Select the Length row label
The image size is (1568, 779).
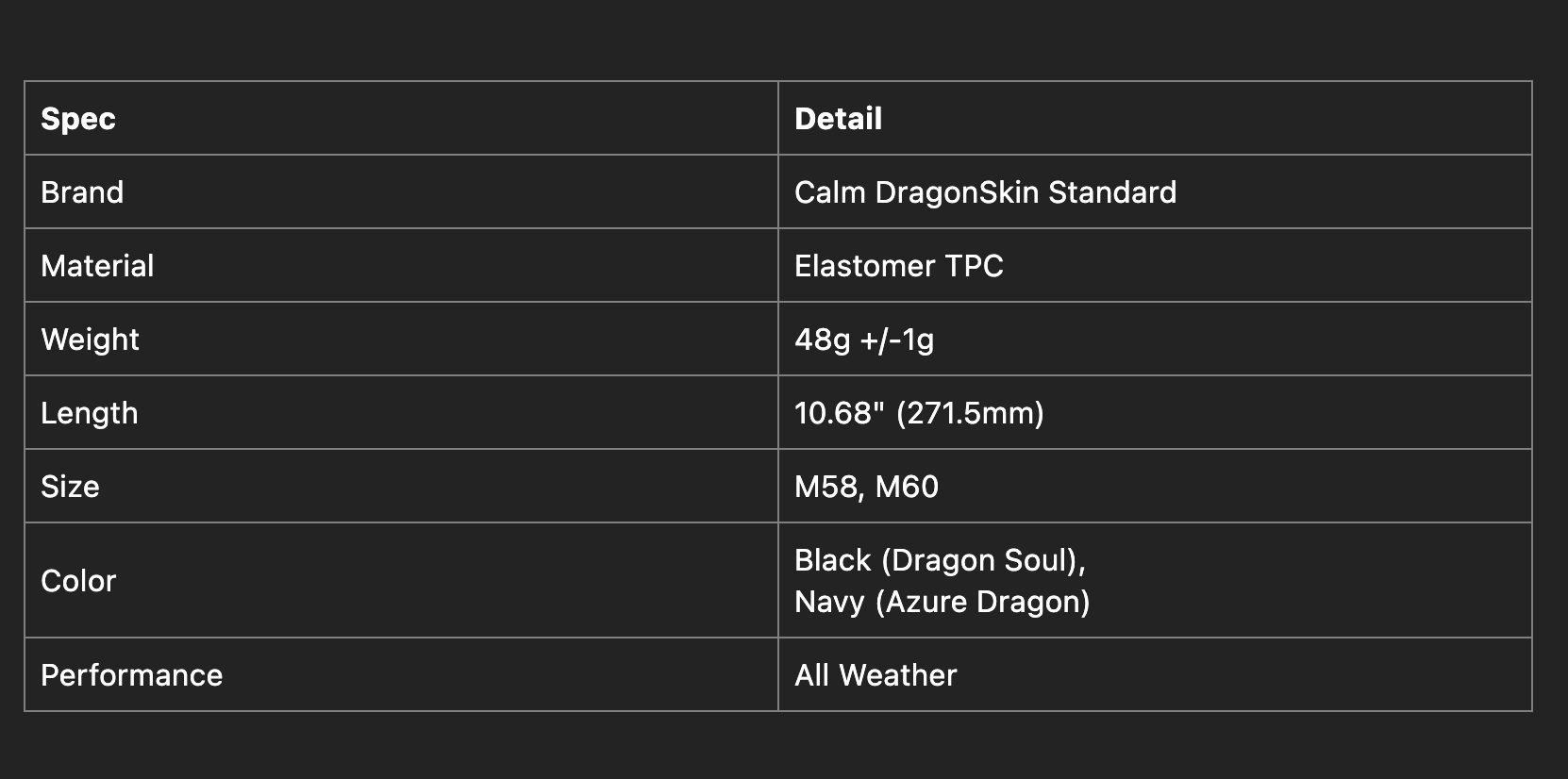(90, 413)
